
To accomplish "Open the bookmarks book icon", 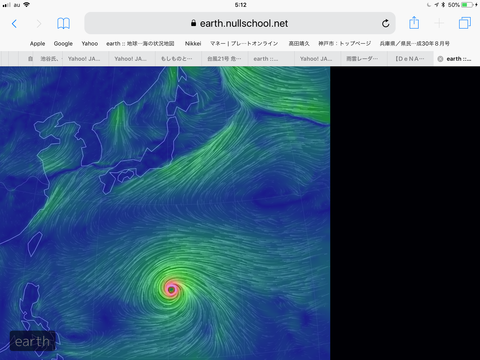I will click(x=63, y=24).
